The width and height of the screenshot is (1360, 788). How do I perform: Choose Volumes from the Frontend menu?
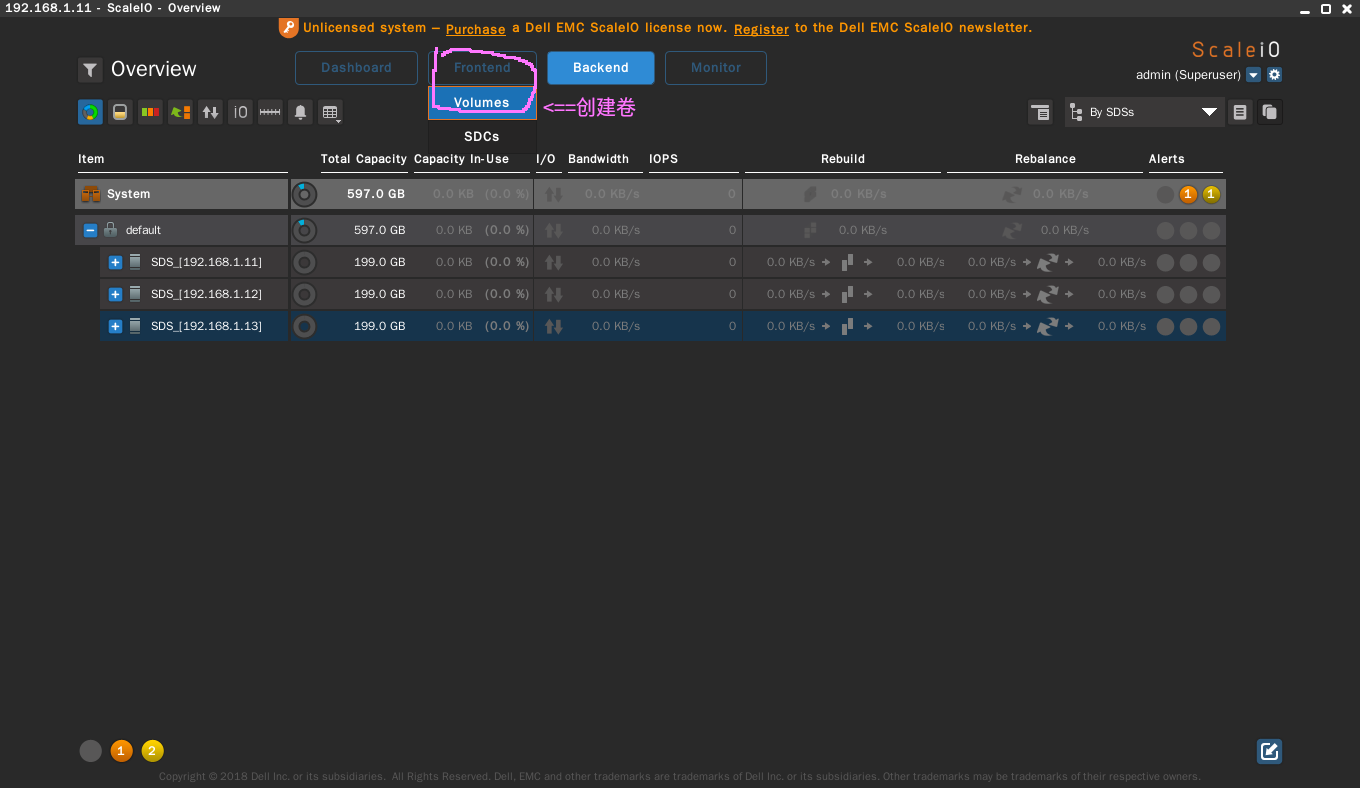click(x=482, y=102)
